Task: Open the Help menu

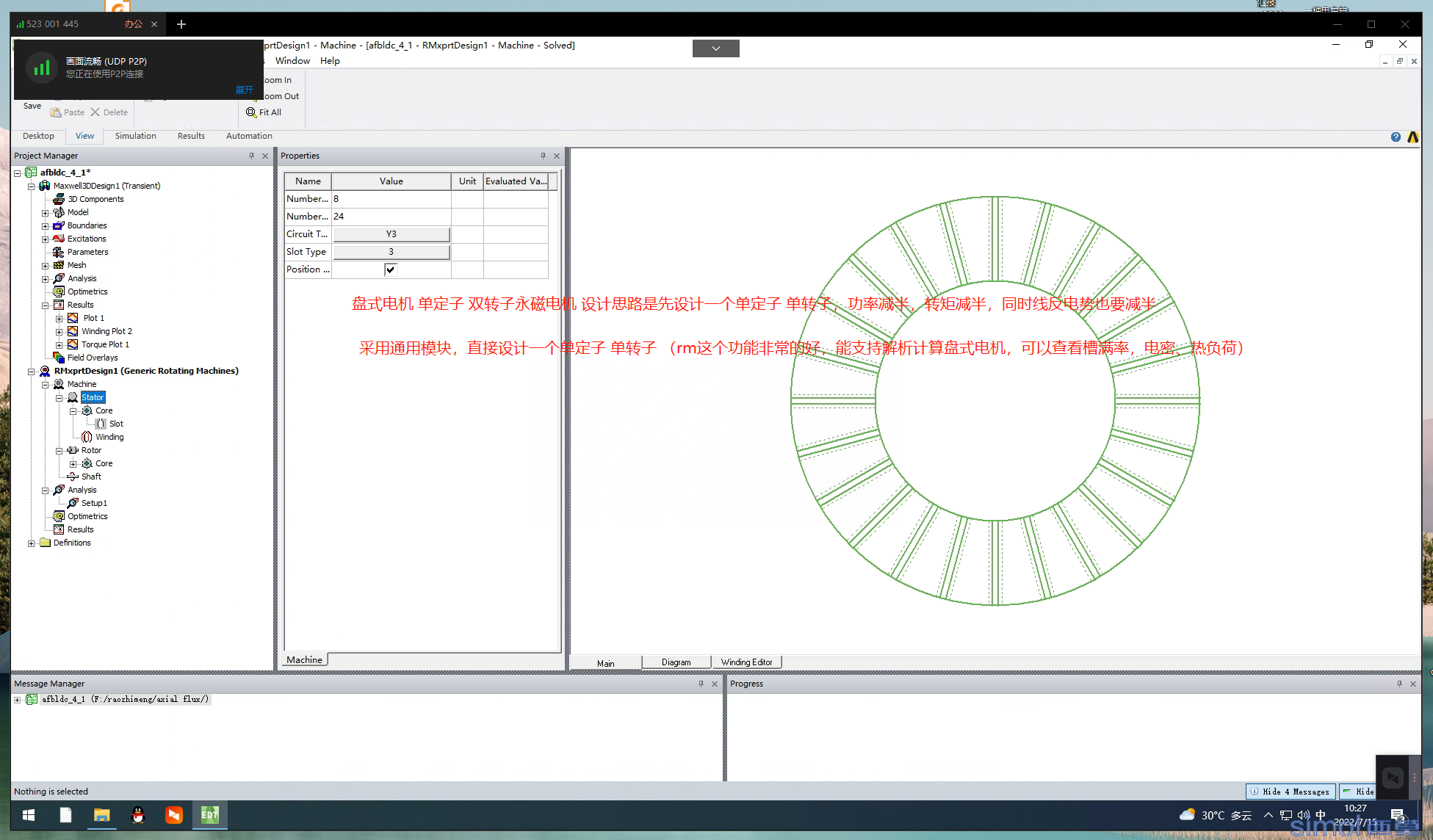Action: click(x=330, y=61)
